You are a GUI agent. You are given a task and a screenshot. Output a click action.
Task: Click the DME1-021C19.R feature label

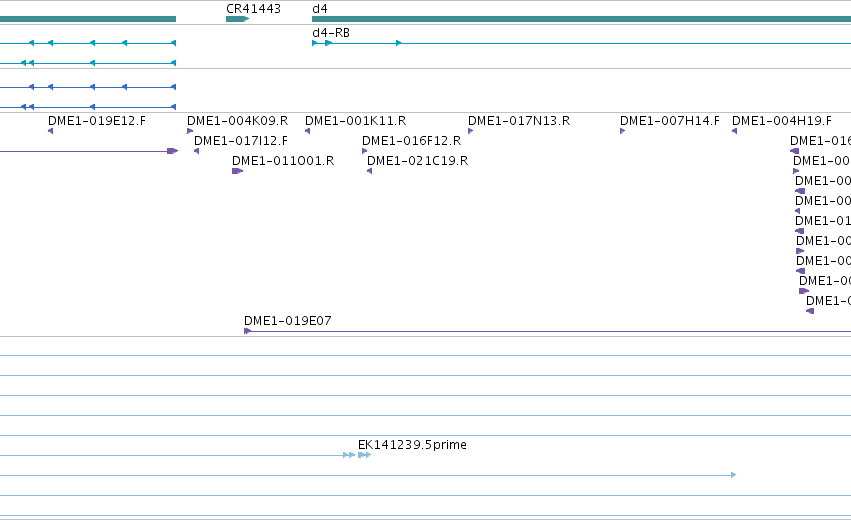(417, 161)
